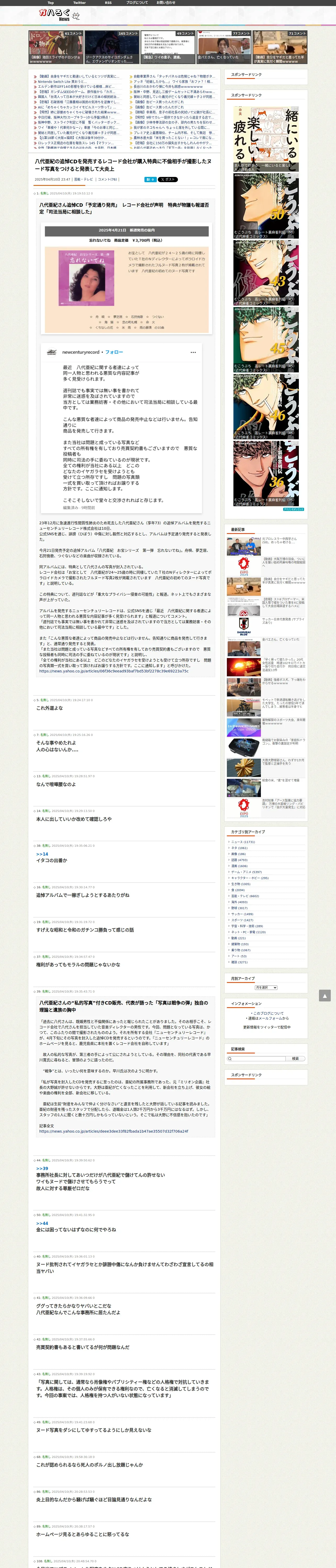The height and width of the screenshot is (1568, 336).
Task: Open むこうぶち volume 43 manga ad cover
Action: point(266,273)
